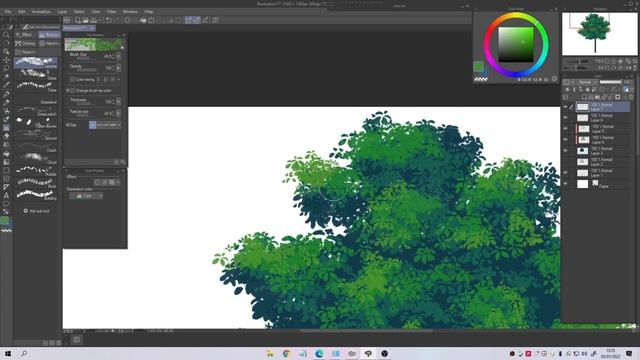The width and height of the screenshot is (640, 360).
Task: Select the Fill bucket tool
Action: (x=6, y=153)
